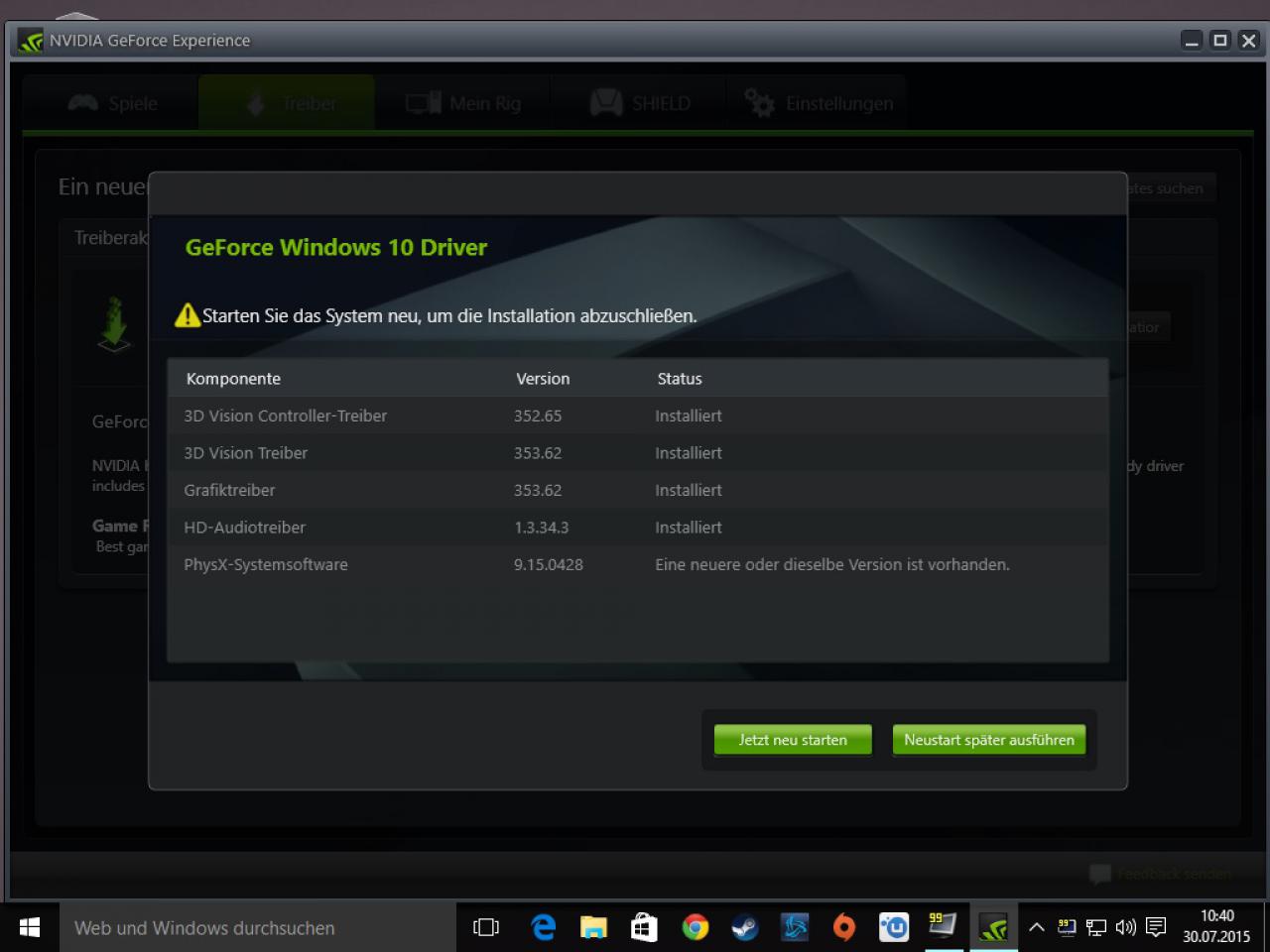Open Microsoft Edge from the taskbar
The image size is (1270, 952).
point(544,928)
